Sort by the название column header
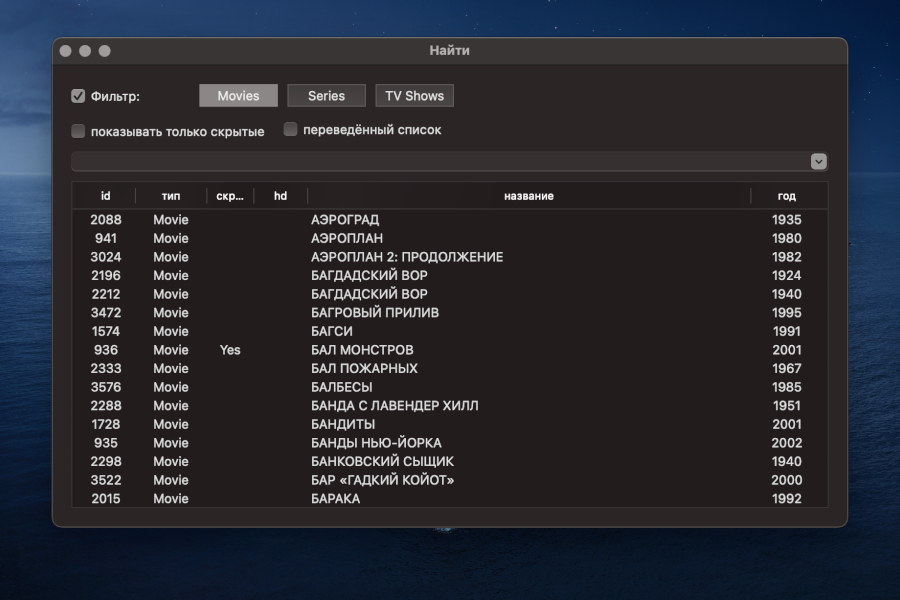 coord(529,196)
